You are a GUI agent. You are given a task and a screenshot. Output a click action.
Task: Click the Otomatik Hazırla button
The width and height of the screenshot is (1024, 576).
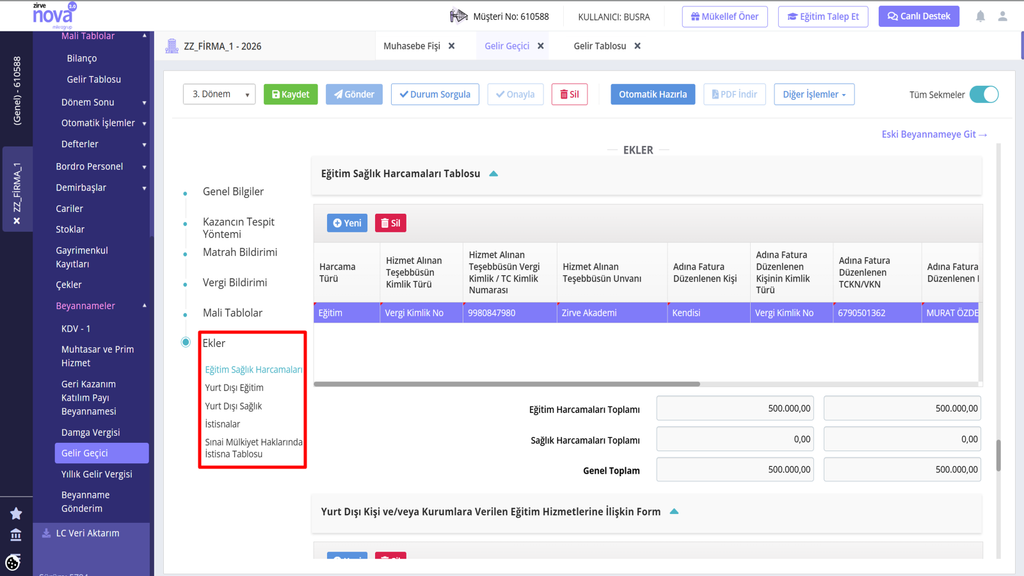click(652, 94)
